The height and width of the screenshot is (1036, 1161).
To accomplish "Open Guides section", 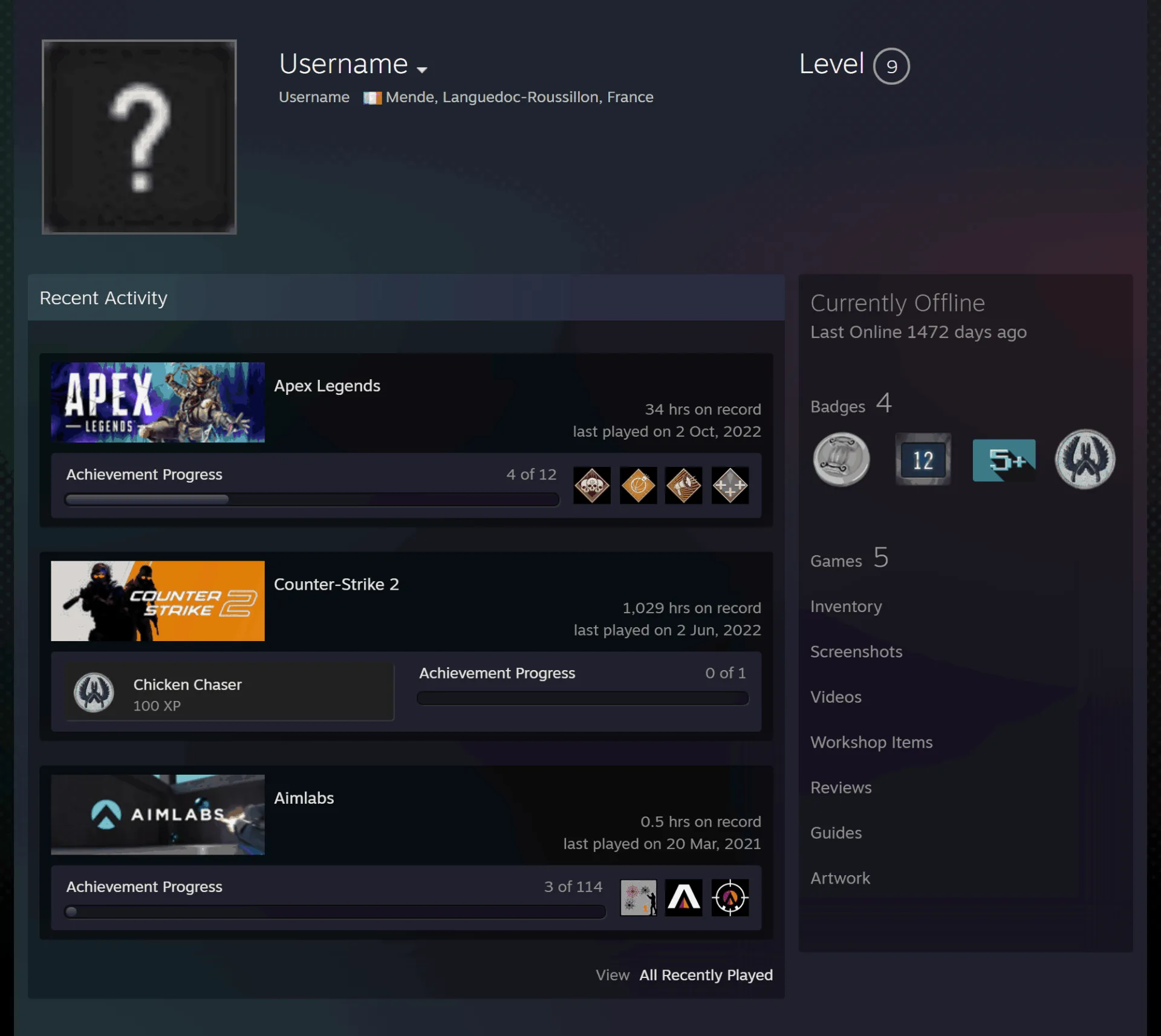I will coord(836,833).
